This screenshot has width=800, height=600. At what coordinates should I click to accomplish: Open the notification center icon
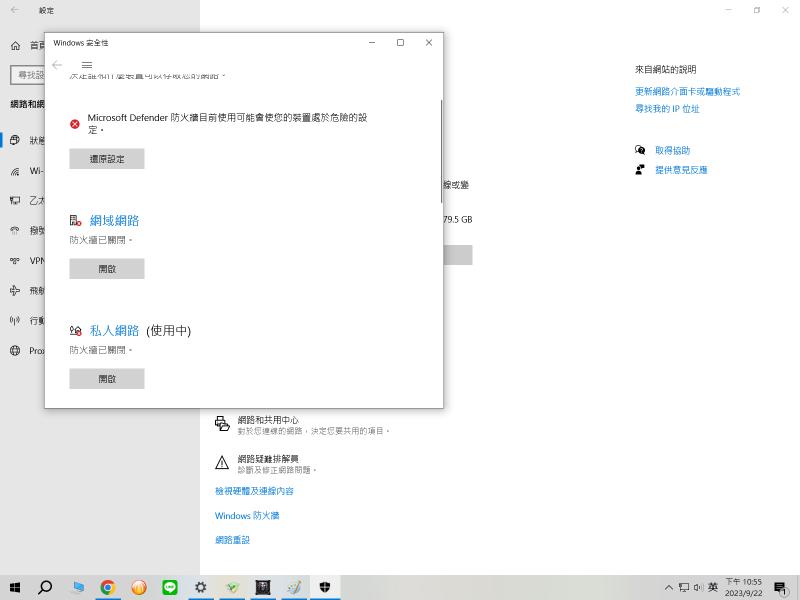click(x=780, y=588)
